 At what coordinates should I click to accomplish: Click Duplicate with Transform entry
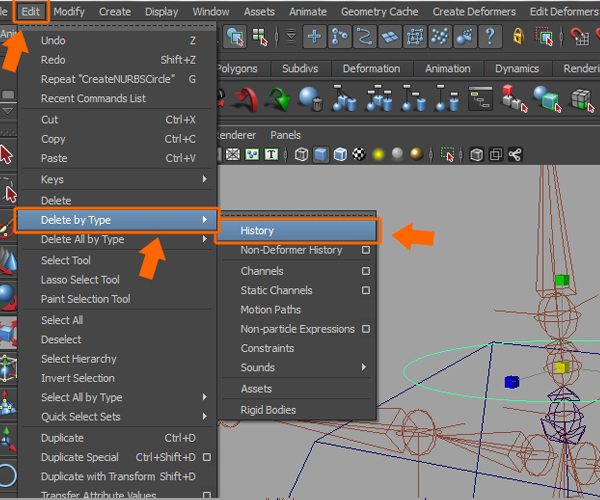(x=117, y=476)
